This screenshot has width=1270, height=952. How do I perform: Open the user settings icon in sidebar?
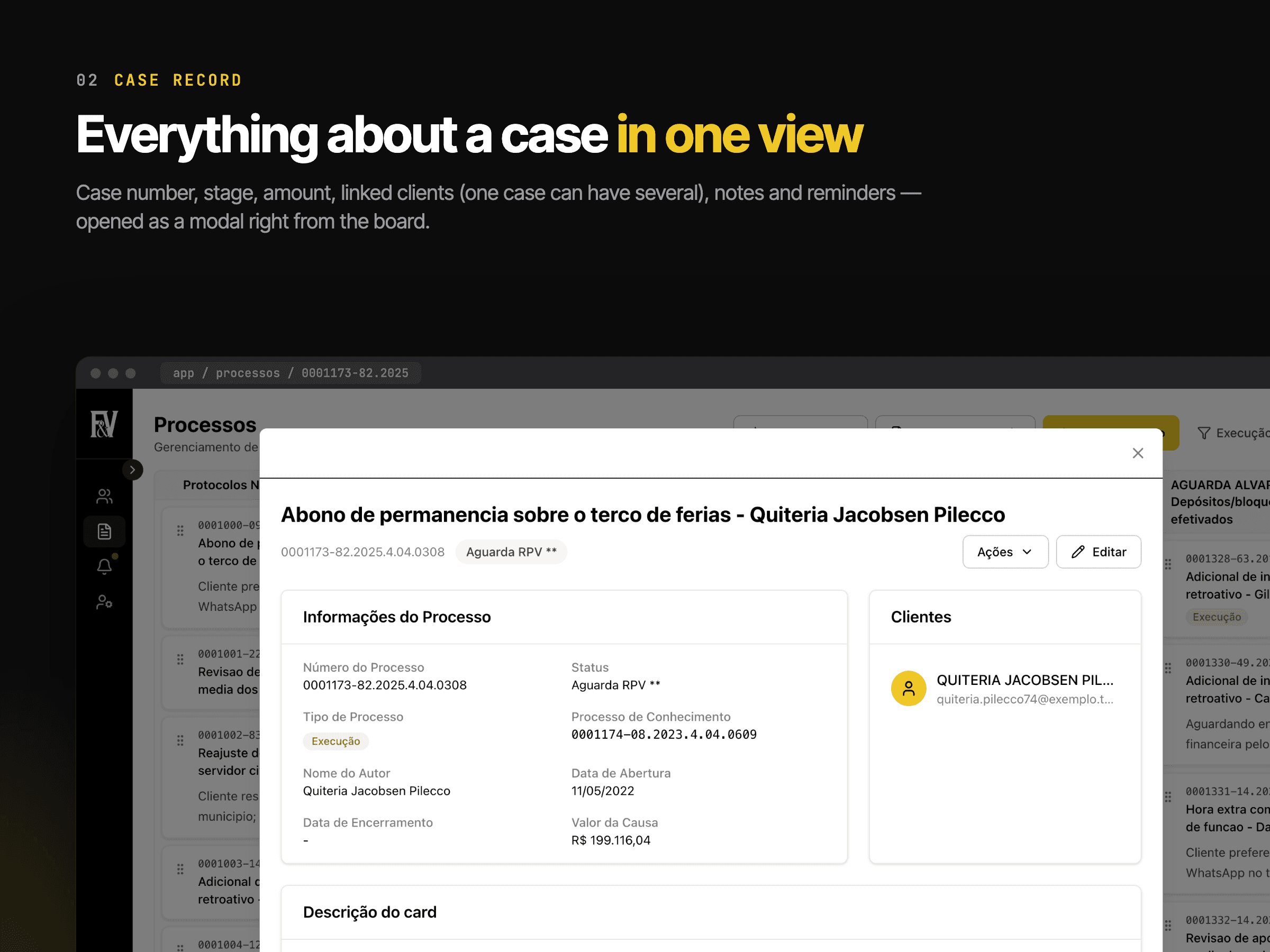[x=104, y=602]
